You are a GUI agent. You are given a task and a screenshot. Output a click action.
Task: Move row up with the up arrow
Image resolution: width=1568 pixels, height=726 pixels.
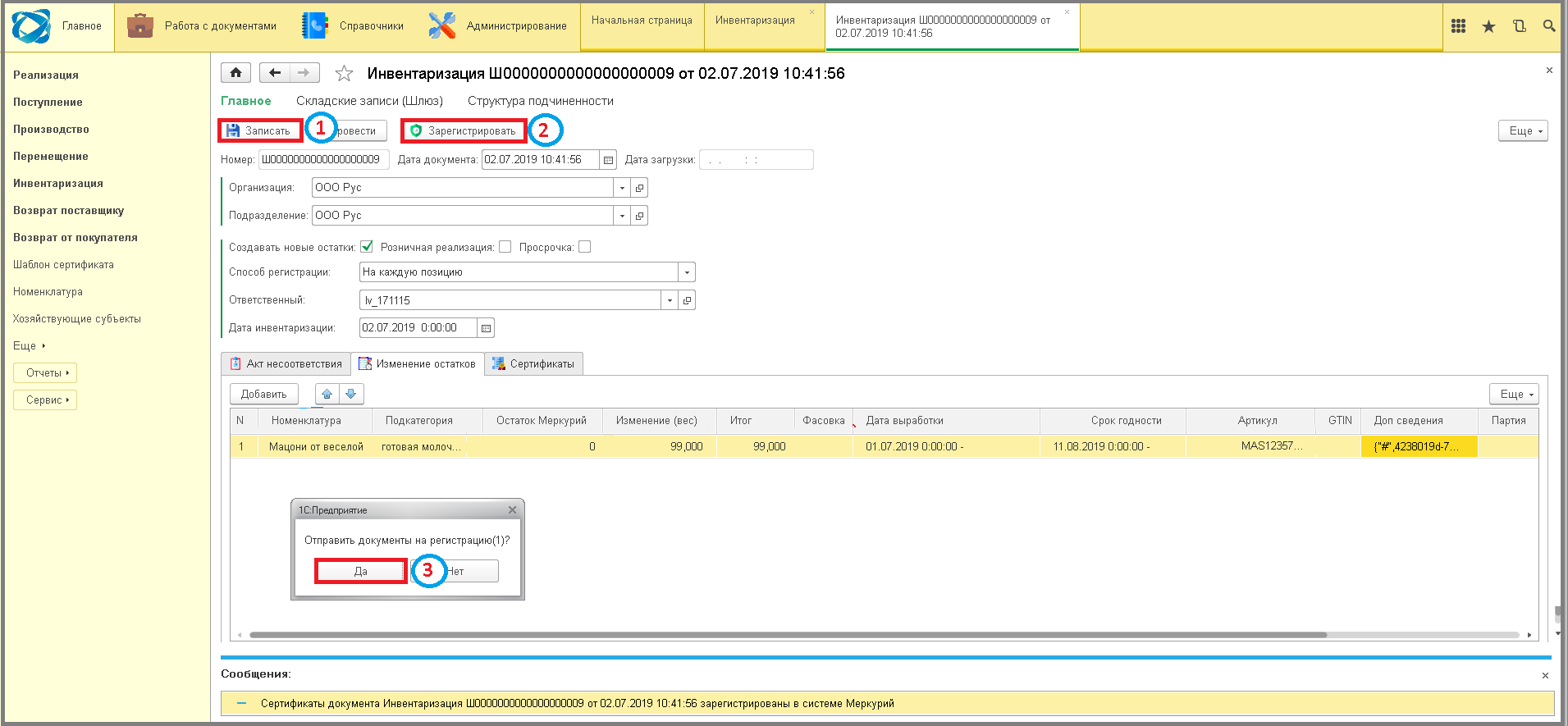(x=327, y=394)
